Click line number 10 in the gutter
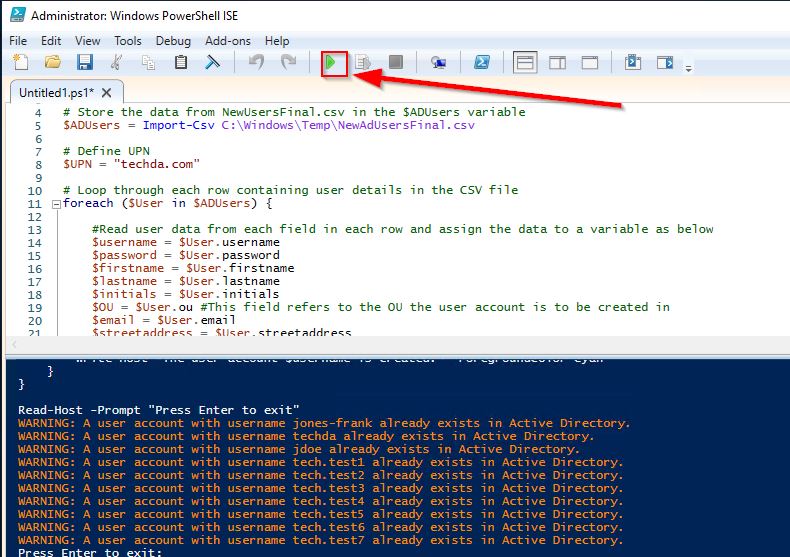The height and width of the screenshot is (557, 790). click(x=34, y=191)
